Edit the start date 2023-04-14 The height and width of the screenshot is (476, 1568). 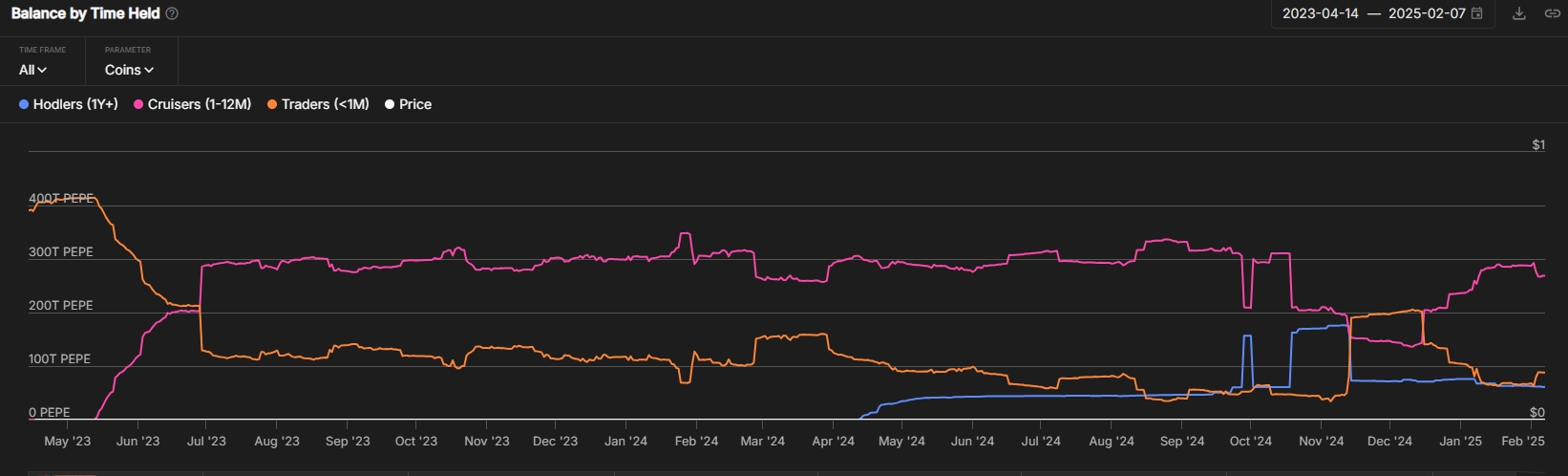(x=1320, y=13)
